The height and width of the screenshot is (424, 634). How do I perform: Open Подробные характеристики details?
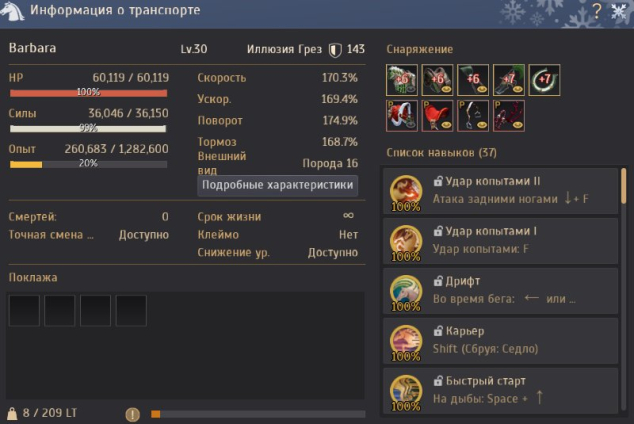tap(277, 185)
